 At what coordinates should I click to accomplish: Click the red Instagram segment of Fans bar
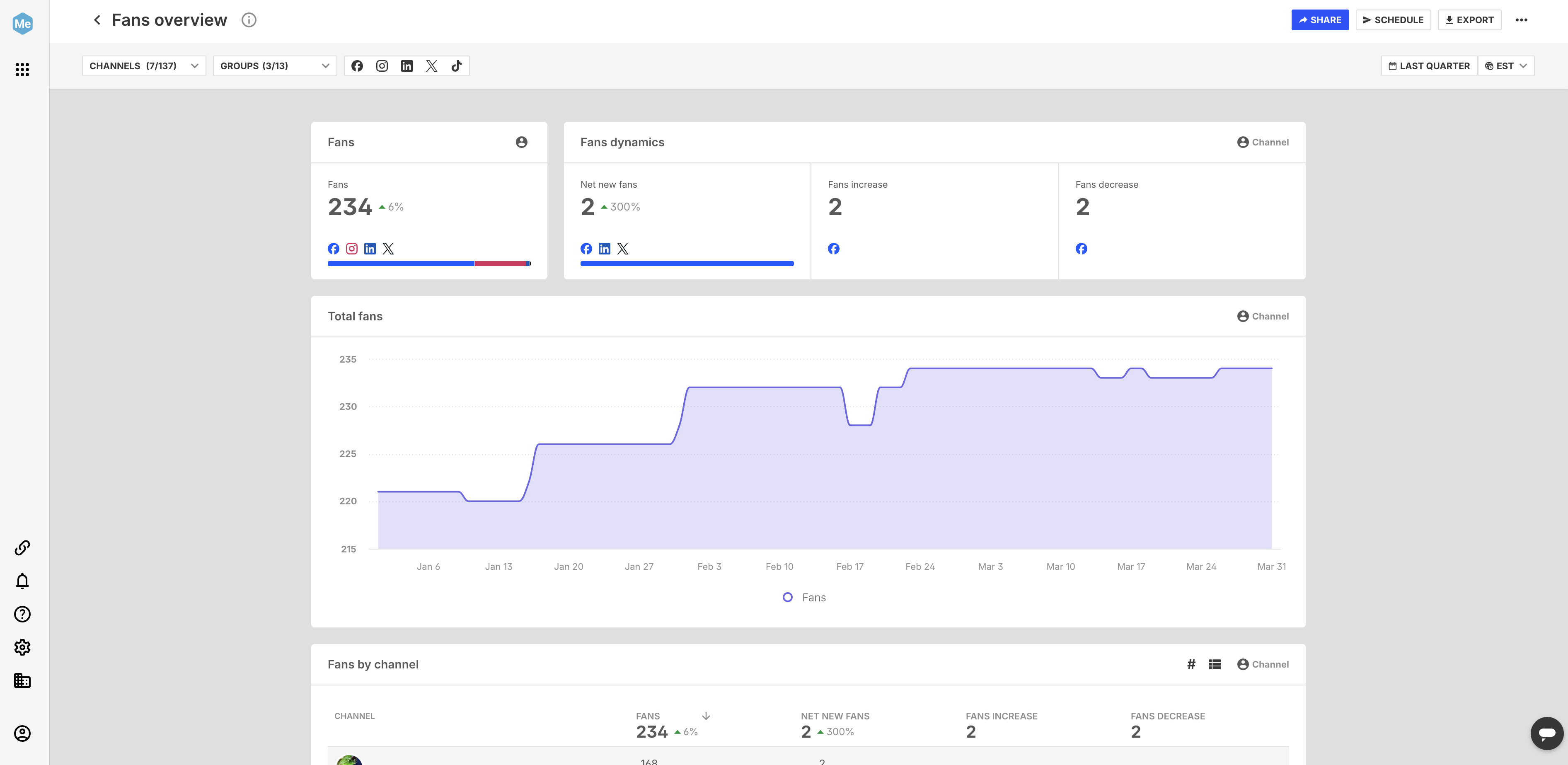[500, 264]
